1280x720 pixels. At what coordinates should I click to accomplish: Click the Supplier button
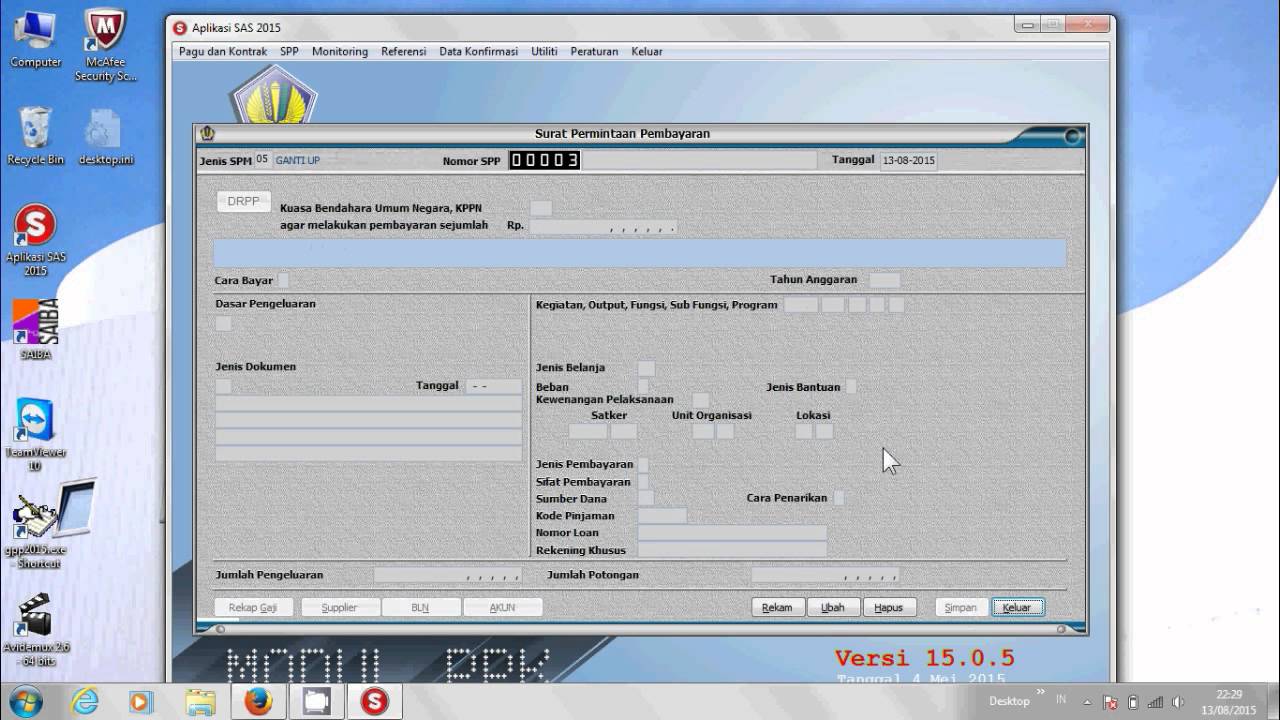coord(339,607)
